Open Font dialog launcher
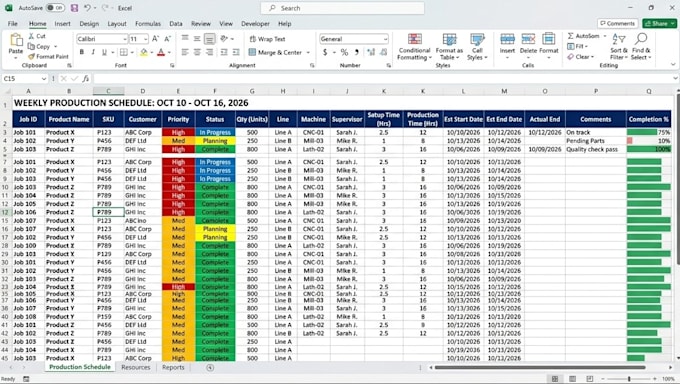The height and width of the screenshot is (384, 680). [172, 66]
